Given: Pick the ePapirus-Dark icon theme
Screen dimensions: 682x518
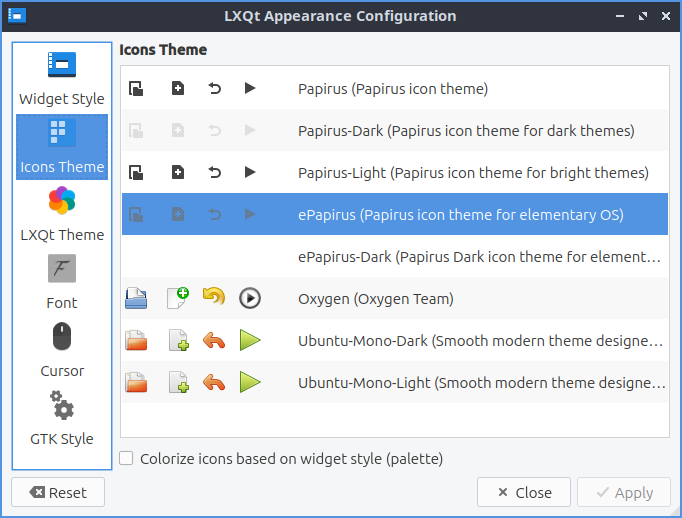Looking at the screenshot, I should [480, 257].
